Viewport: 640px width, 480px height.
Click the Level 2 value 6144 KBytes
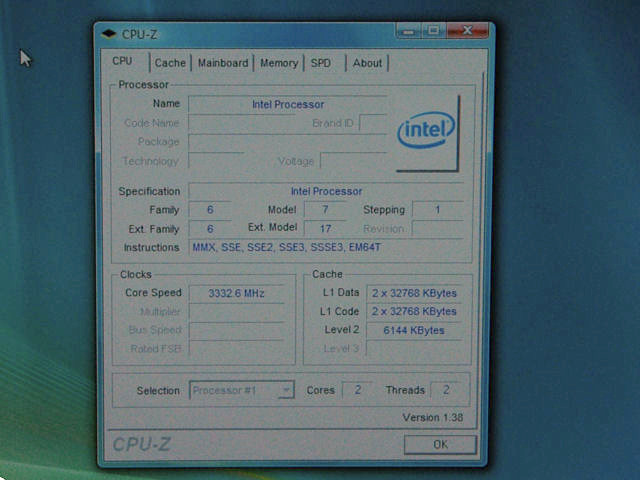(x=414, y=330)
